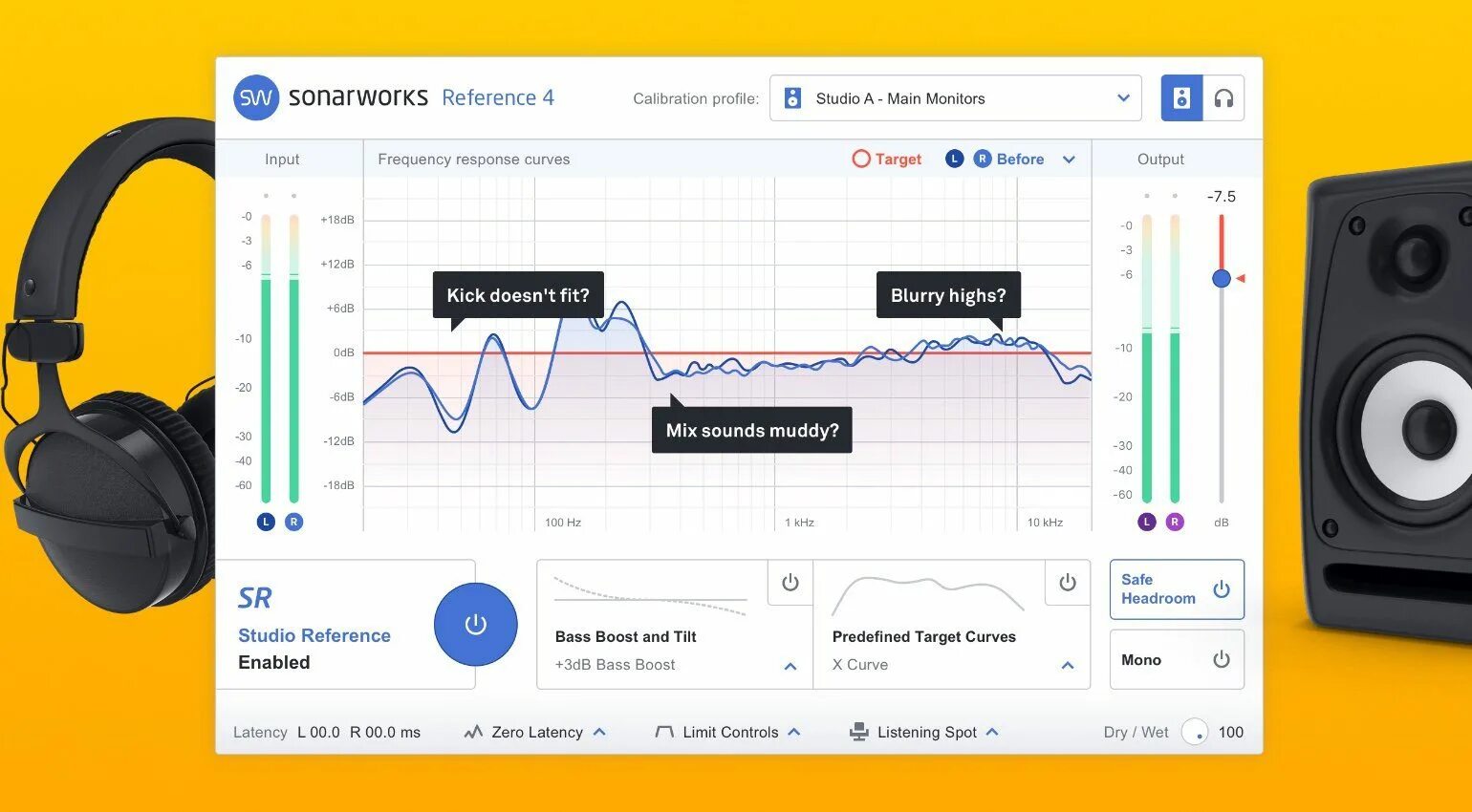Expand the Before curves dropdown chevron
Image resolution: width=1472 pixels, height=812 pixels.
(1069, 160)
